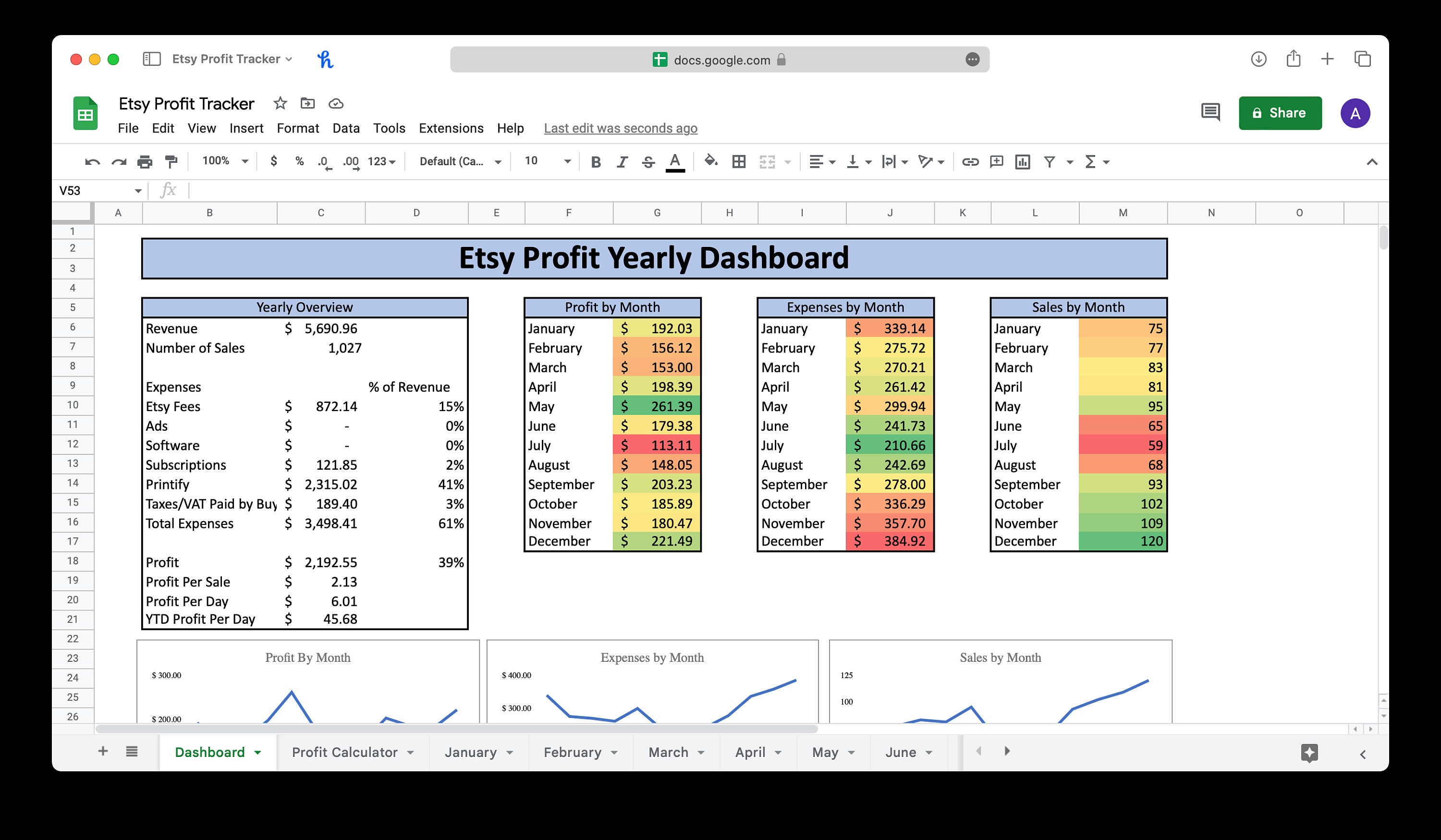Open the merge cells dropdown arrow
Viewport: 1441px width, 840px height.
tap(788, 162)
